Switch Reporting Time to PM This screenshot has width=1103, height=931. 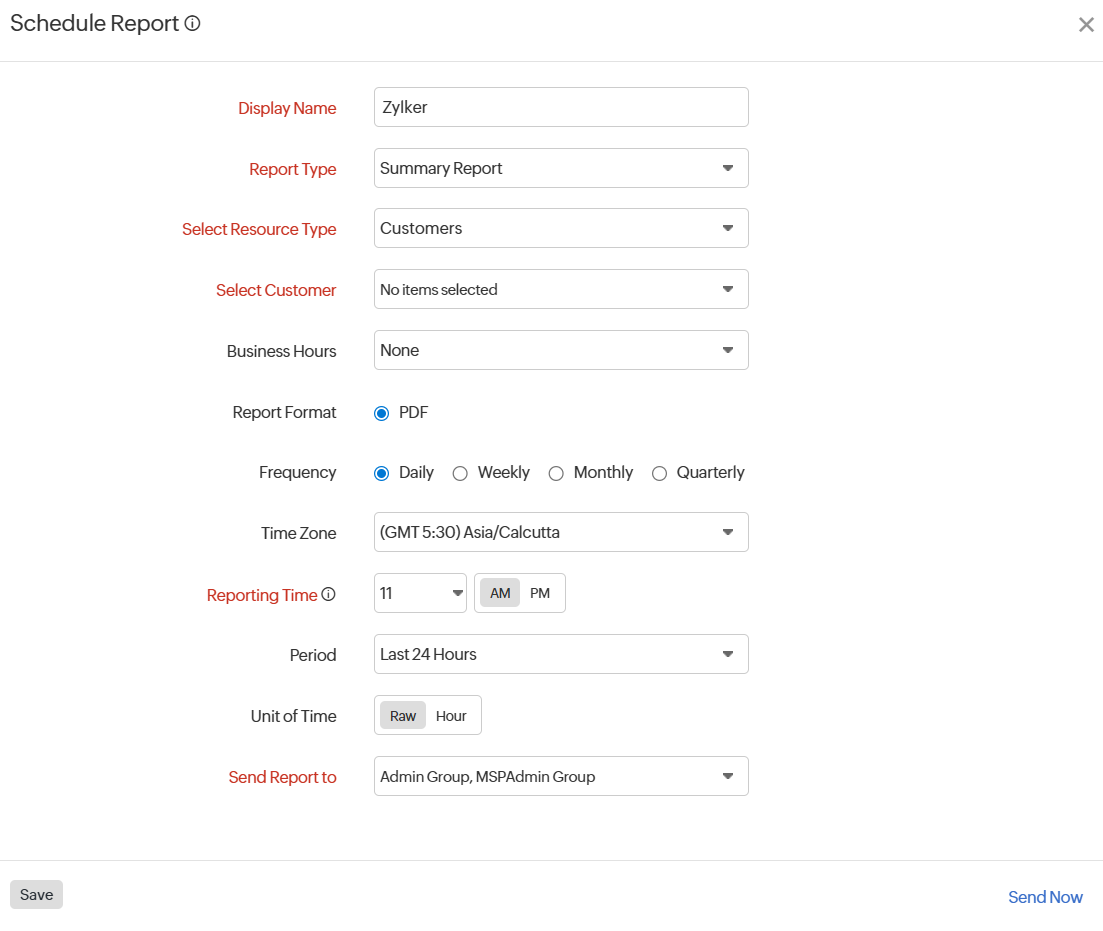(x=541, y=593)
